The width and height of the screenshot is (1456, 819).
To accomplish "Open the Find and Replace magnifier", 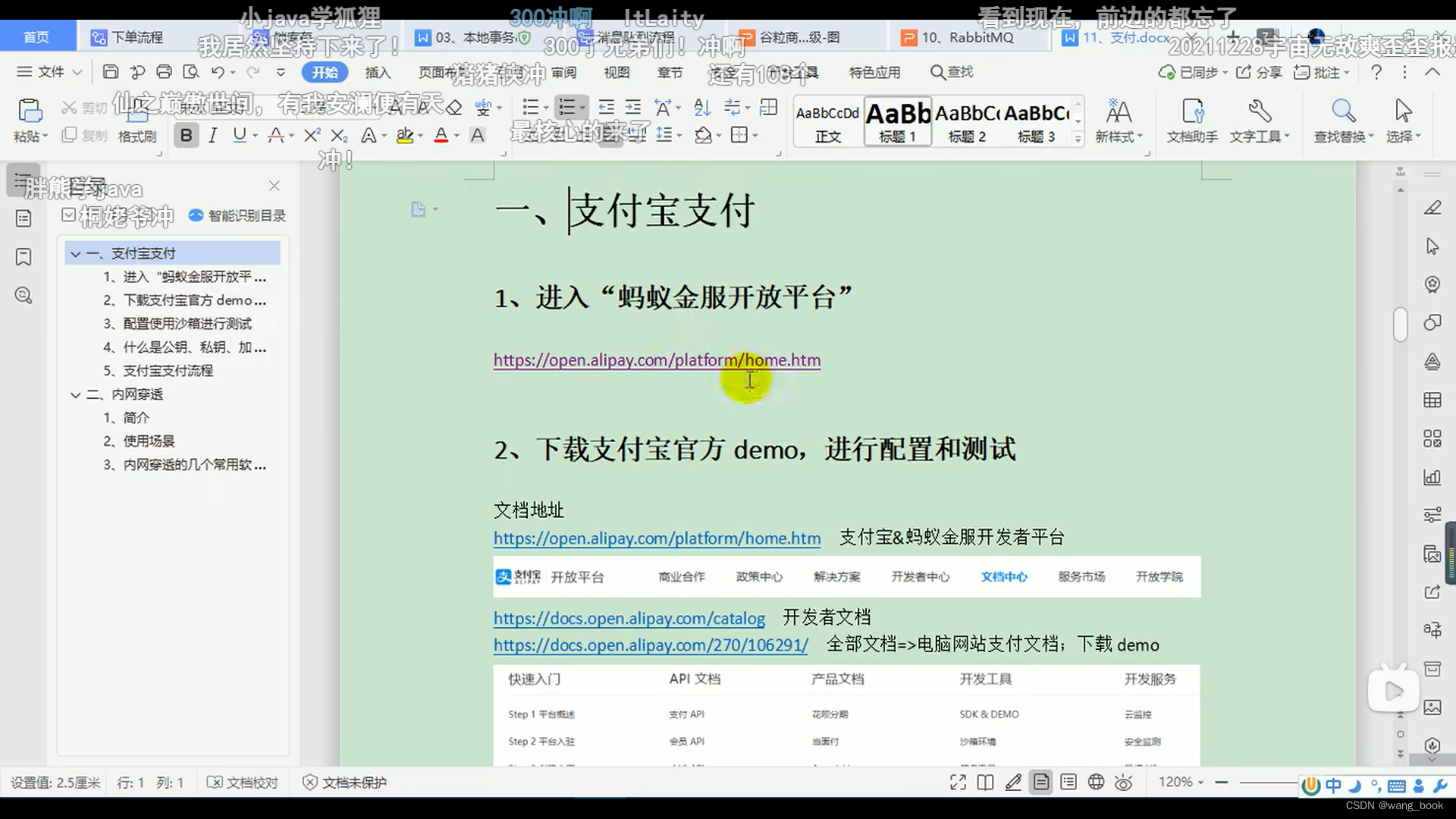I will [1343, 111].
